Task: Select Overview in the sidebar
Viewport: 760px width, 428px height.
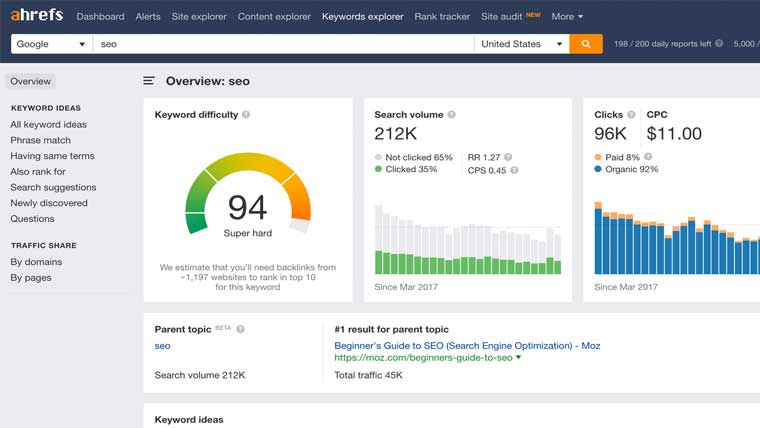Action: pos(31,81)
